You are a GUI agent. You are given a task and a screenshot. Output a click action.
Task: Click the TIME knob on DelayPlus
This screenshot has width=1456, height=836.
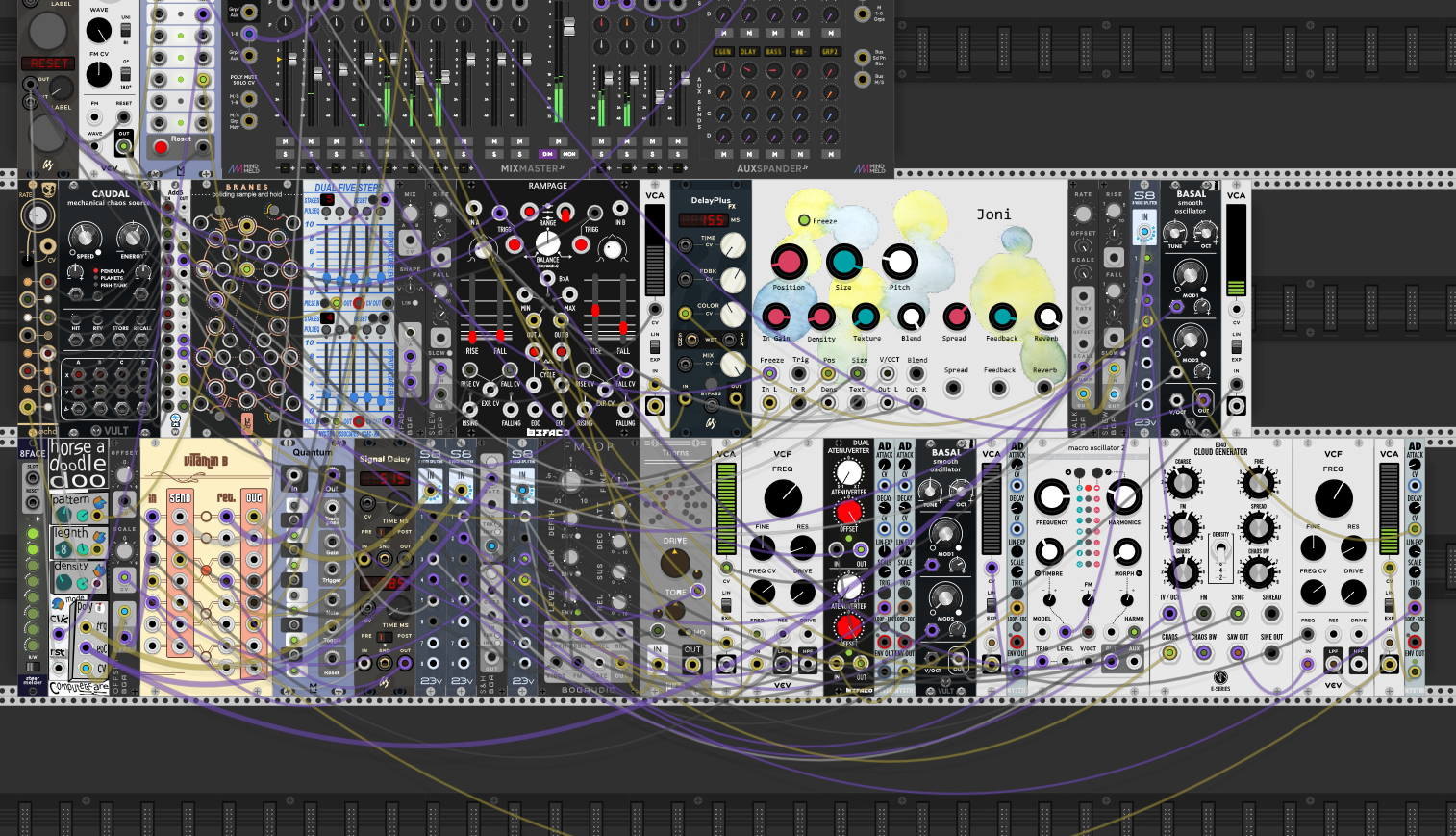733,245
